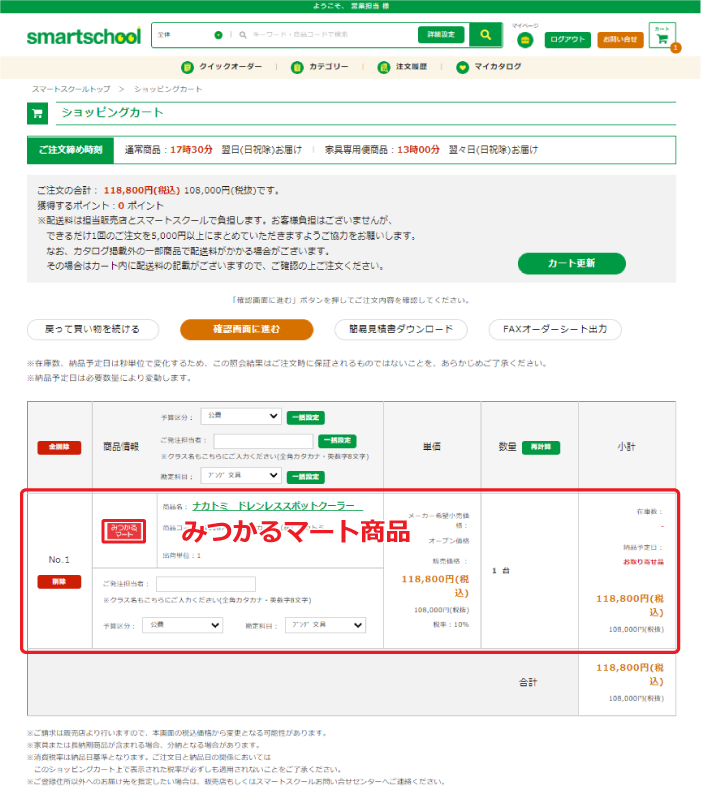
Task: Click the ご発注担当者 input for item No.1
Action: 206,584
